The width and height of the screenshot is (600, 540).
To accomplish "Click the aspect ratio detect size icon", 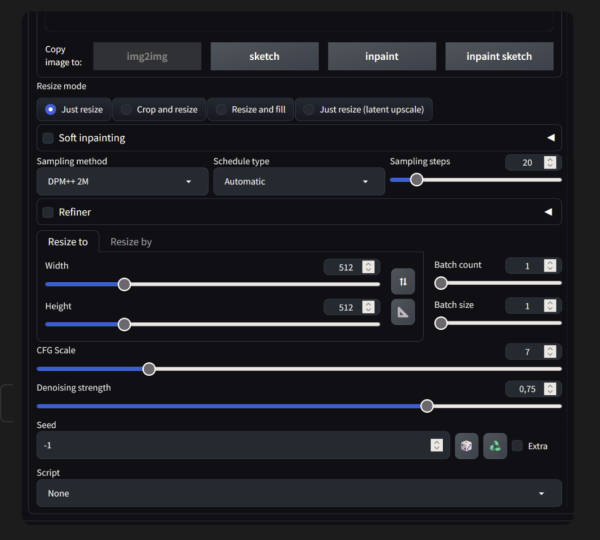I will (402, 313).
